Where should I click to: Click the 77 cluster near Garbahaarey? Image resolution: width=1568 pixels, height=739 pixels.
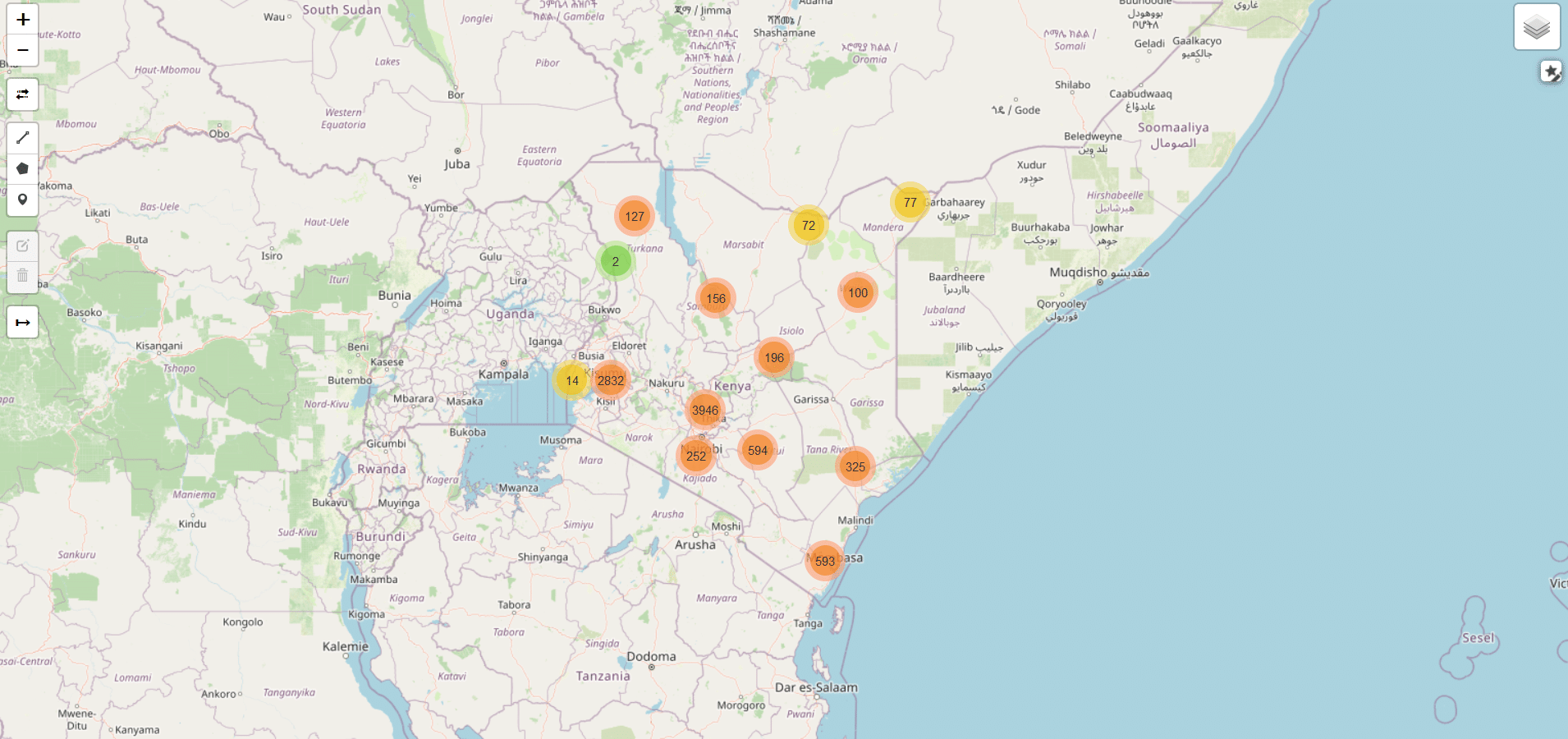910,201
